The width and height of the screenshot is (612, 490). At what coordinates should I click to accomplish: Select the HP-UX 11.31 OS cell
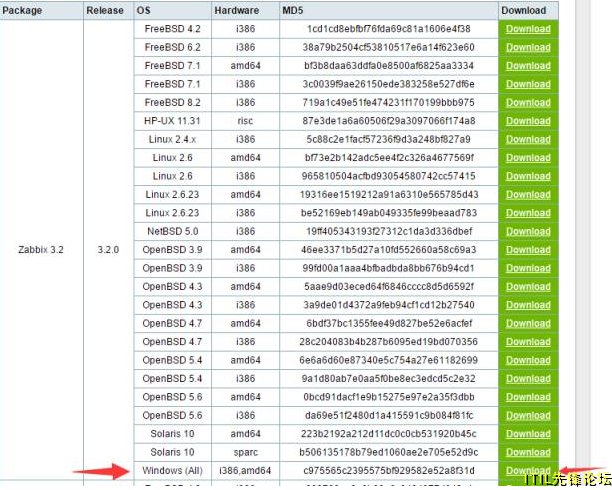click(173, 121)
